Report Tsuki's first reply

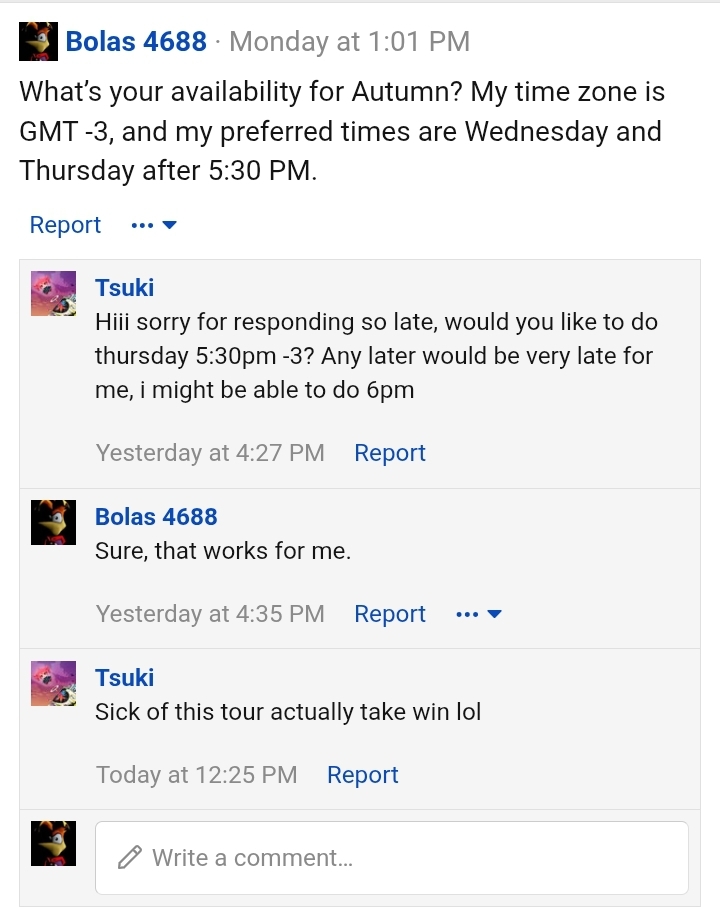(389, 452)
